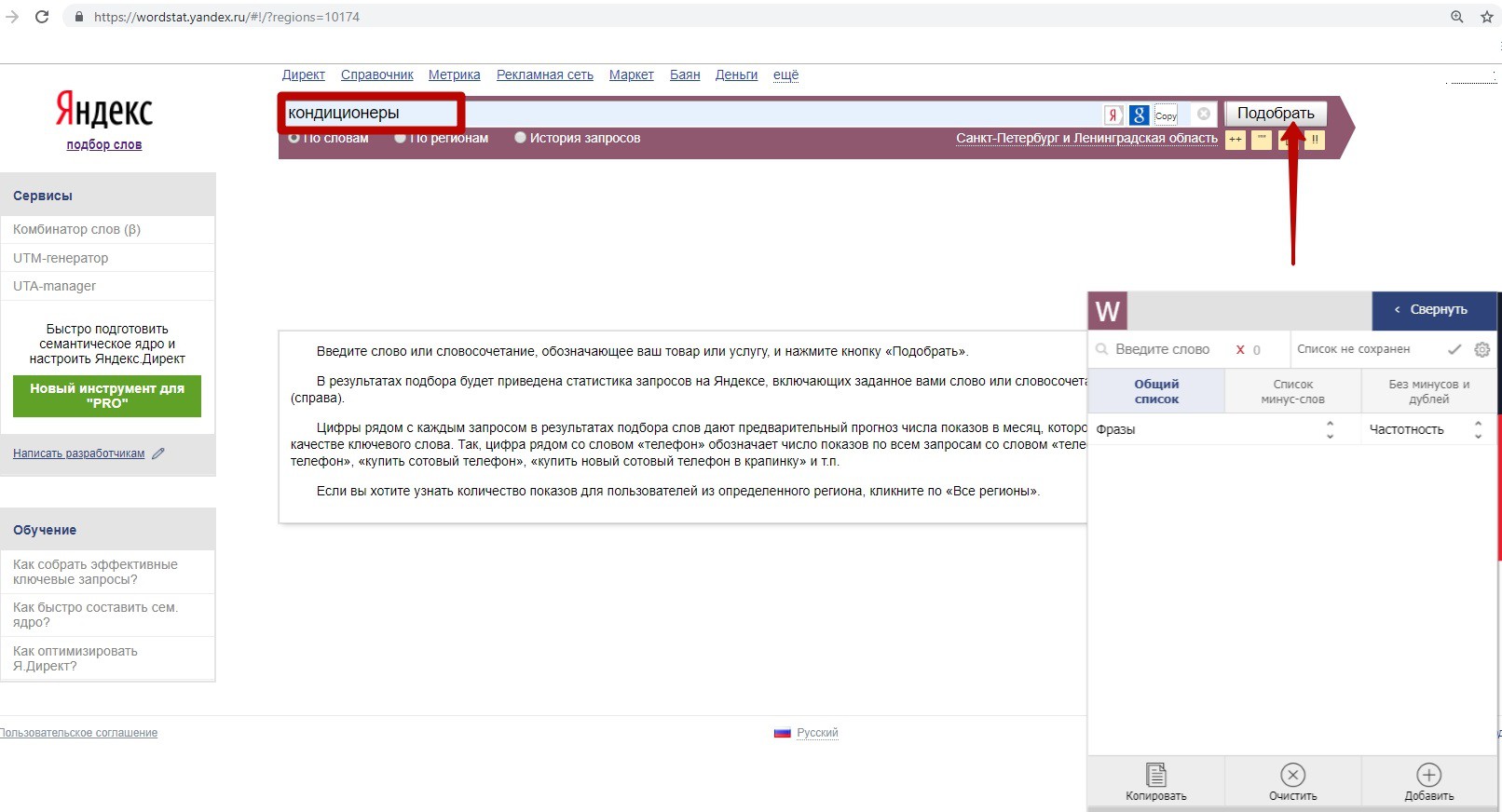Click the W logo of the assistant panel

pos(1108,311)
